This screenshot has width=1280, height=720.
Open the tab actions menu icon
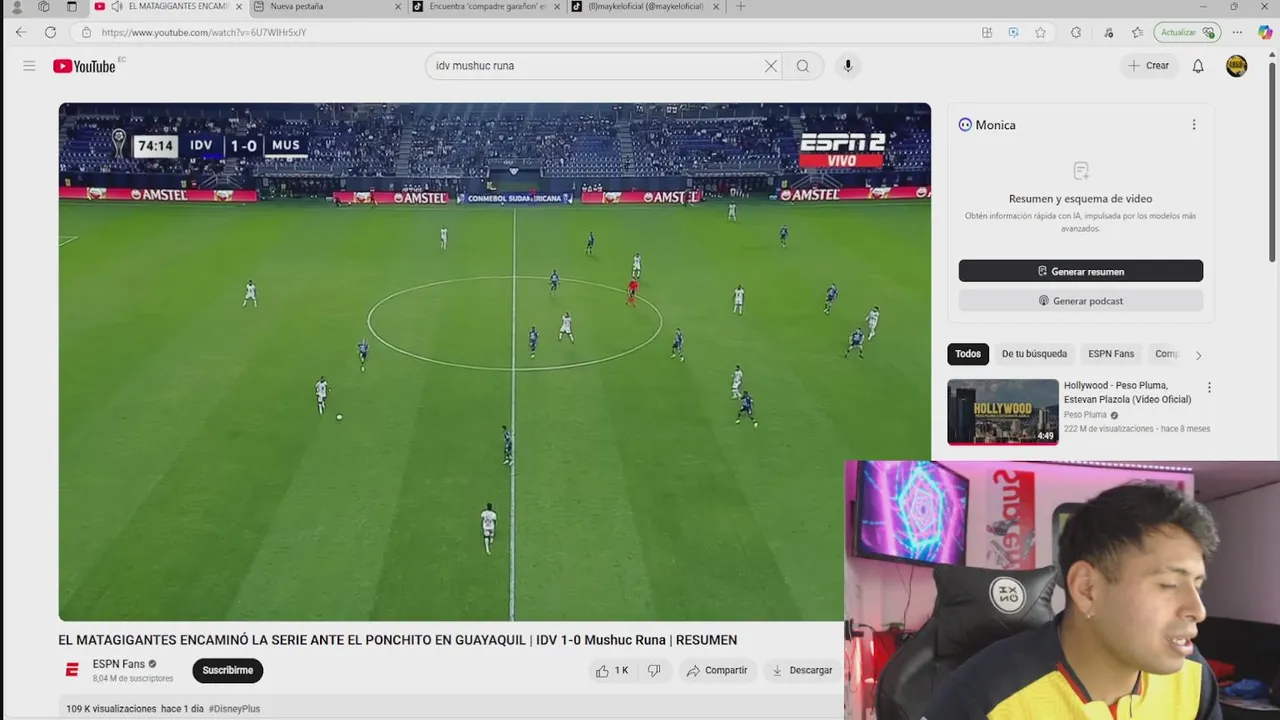(x=72, y=7)
